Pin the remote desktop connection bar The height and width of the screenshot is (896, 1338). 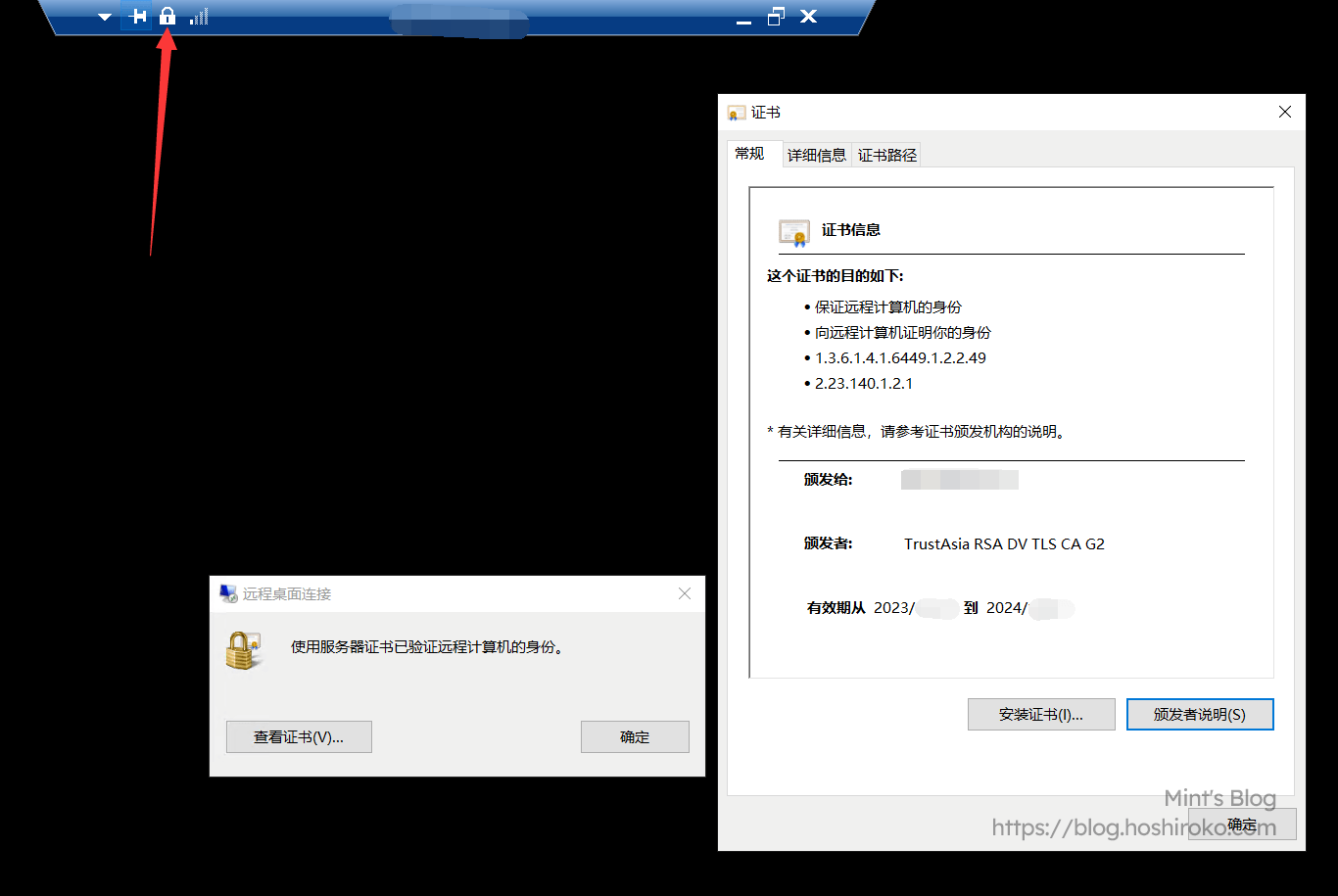tap(137, 16)
